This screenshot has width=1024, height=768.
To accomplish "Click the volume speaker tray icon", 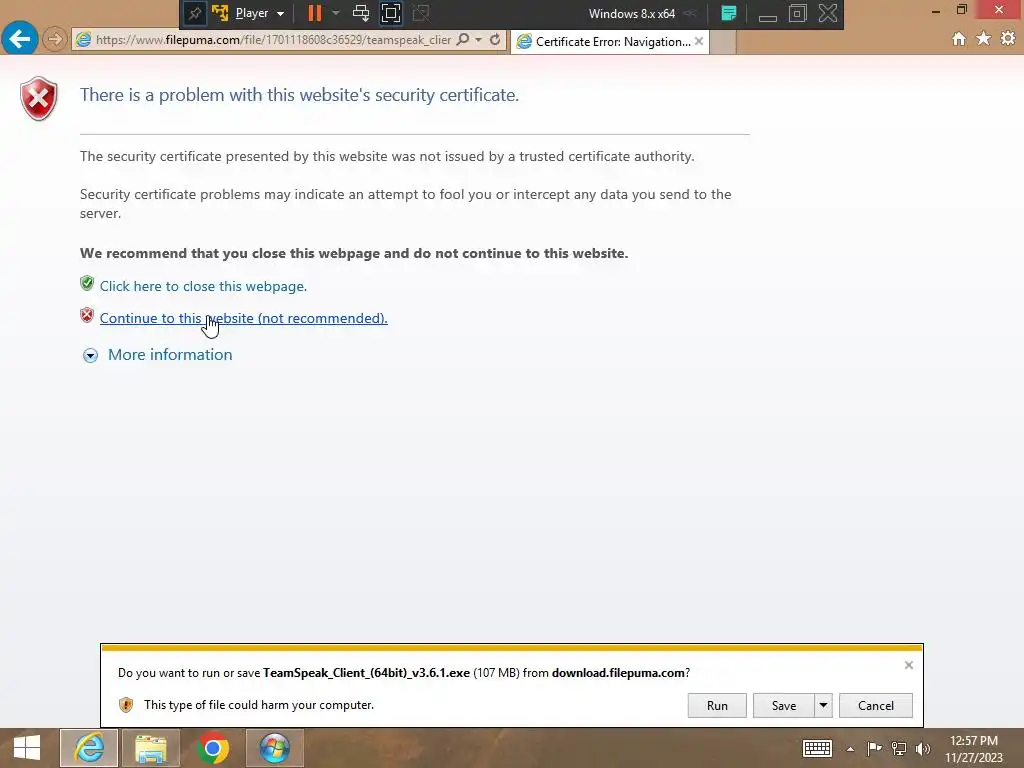I will pyautogui.click(x=923, y=748).
